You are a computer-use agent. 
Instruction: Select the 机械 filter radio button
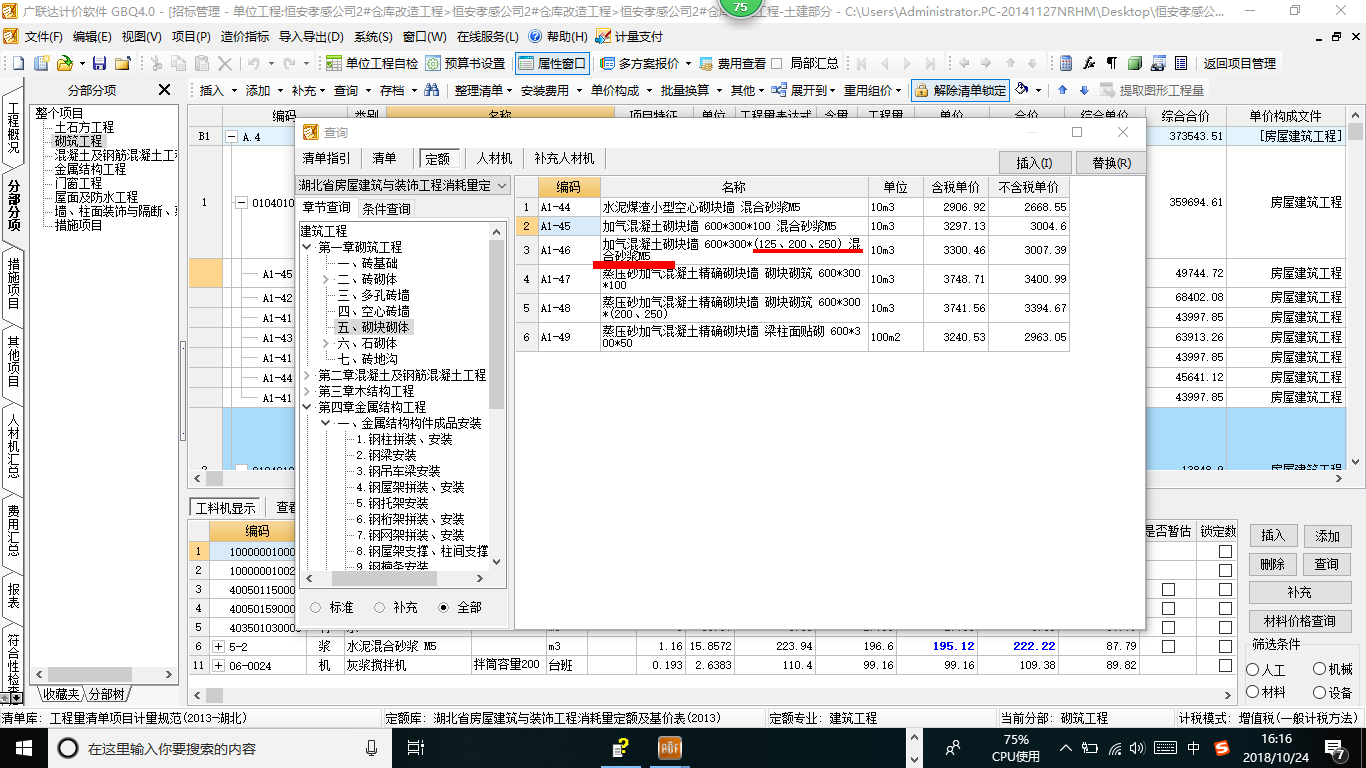click(1320, 669)
